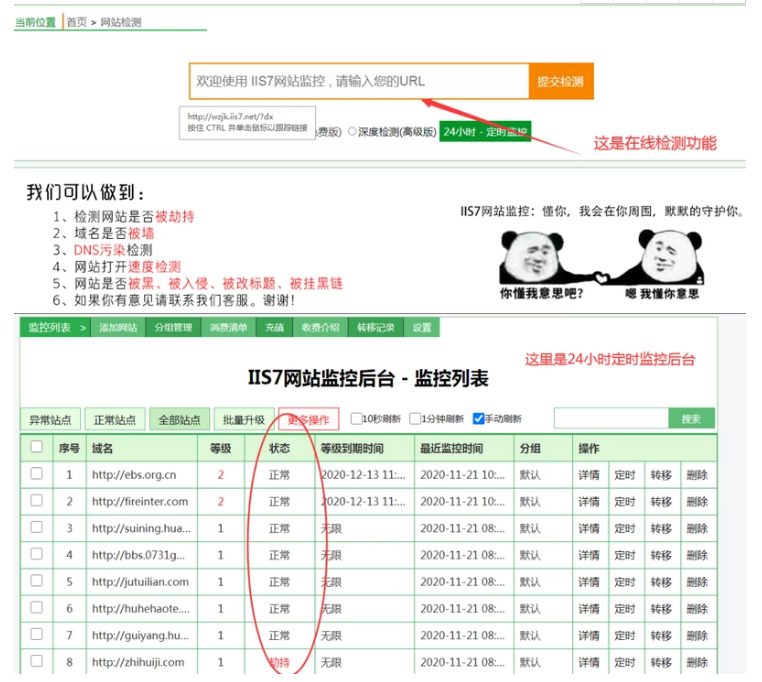Click the 当前位置 label
This screenshot has height=682, width=762.
tap(35, 22)
